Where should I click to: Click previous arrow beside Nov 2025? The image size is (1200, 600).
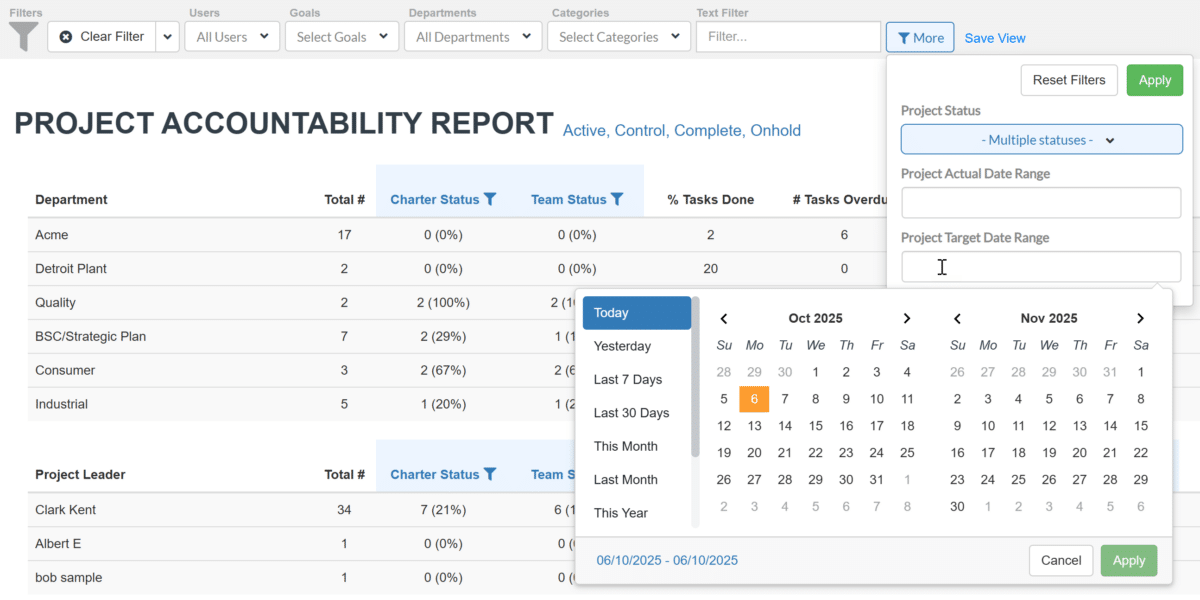point(957,319)
